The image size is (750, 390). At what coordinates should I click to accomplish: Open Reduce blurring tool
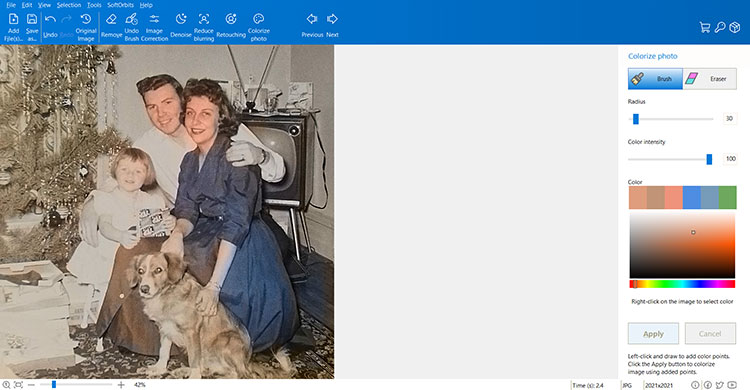coord(204,27)
